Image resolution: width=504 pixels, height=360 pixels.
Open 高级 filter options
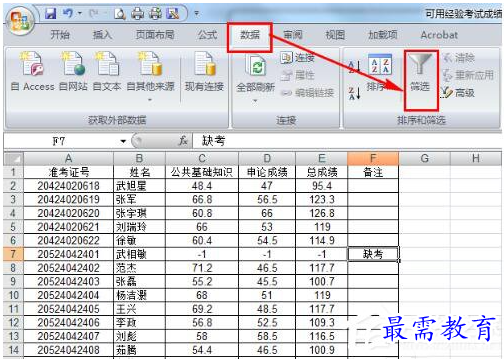pos(458,93)
